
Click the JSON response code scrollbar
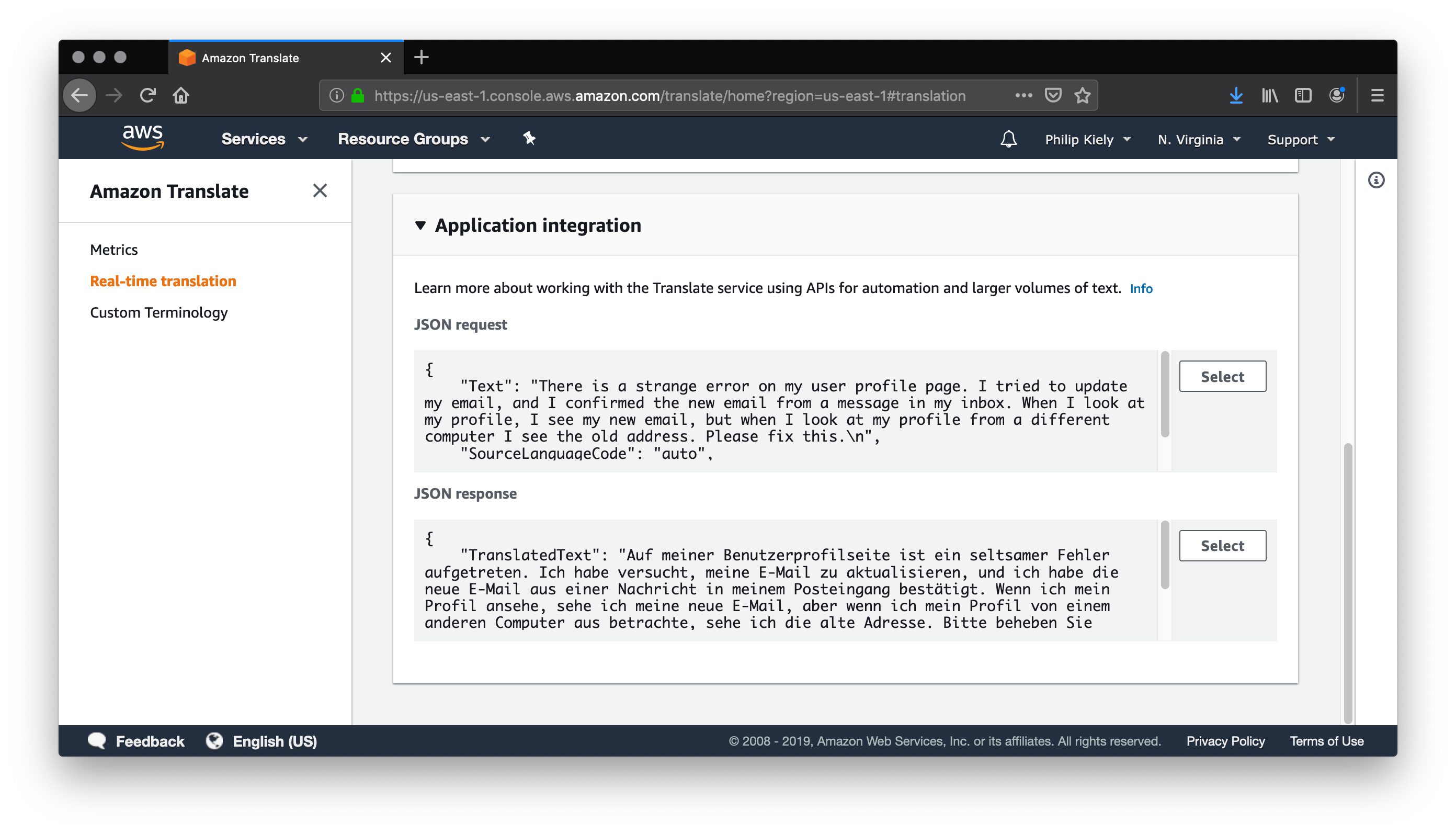[1164, 556]
